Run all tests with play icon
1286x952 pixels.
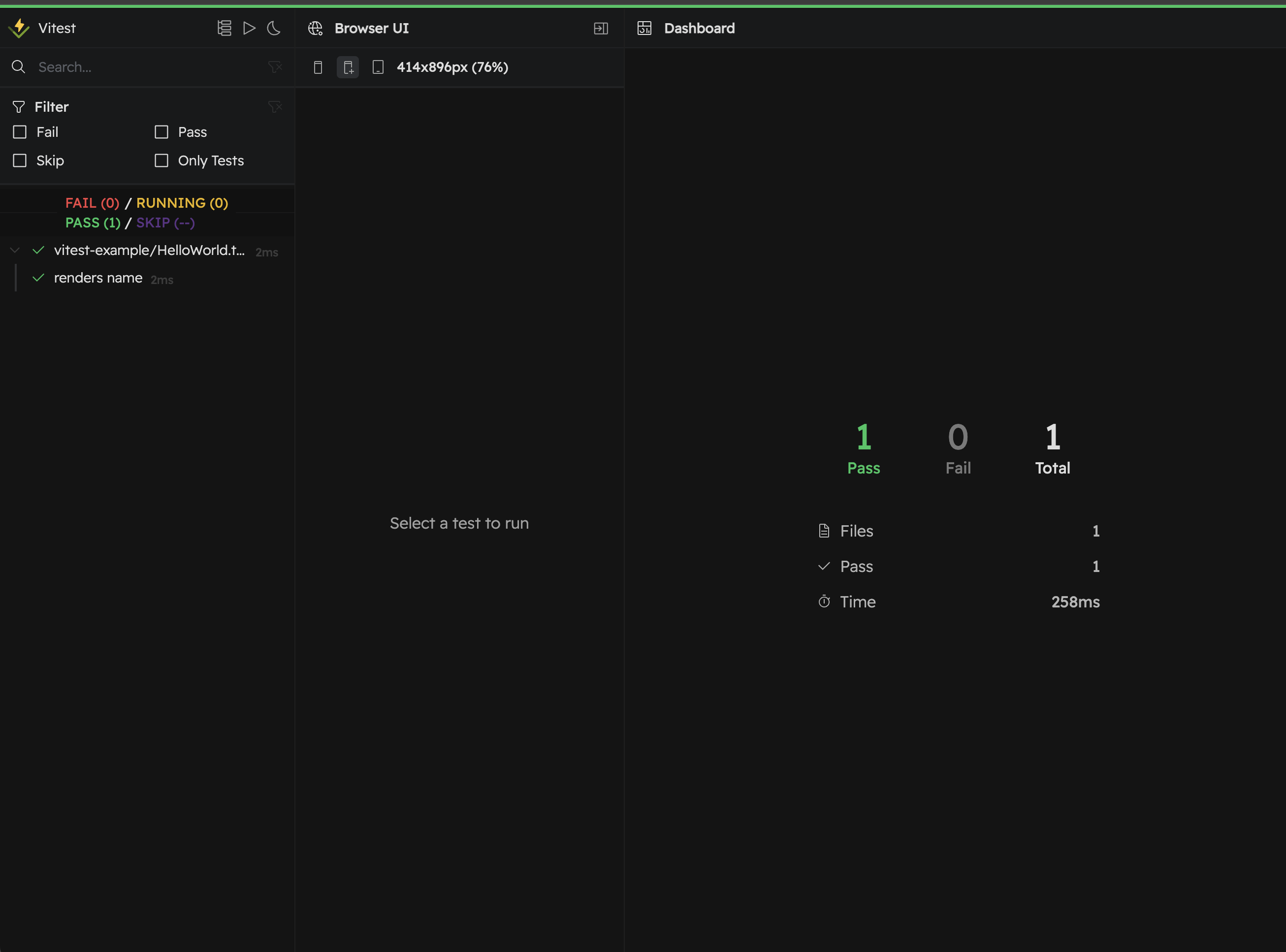pos(249,28)
